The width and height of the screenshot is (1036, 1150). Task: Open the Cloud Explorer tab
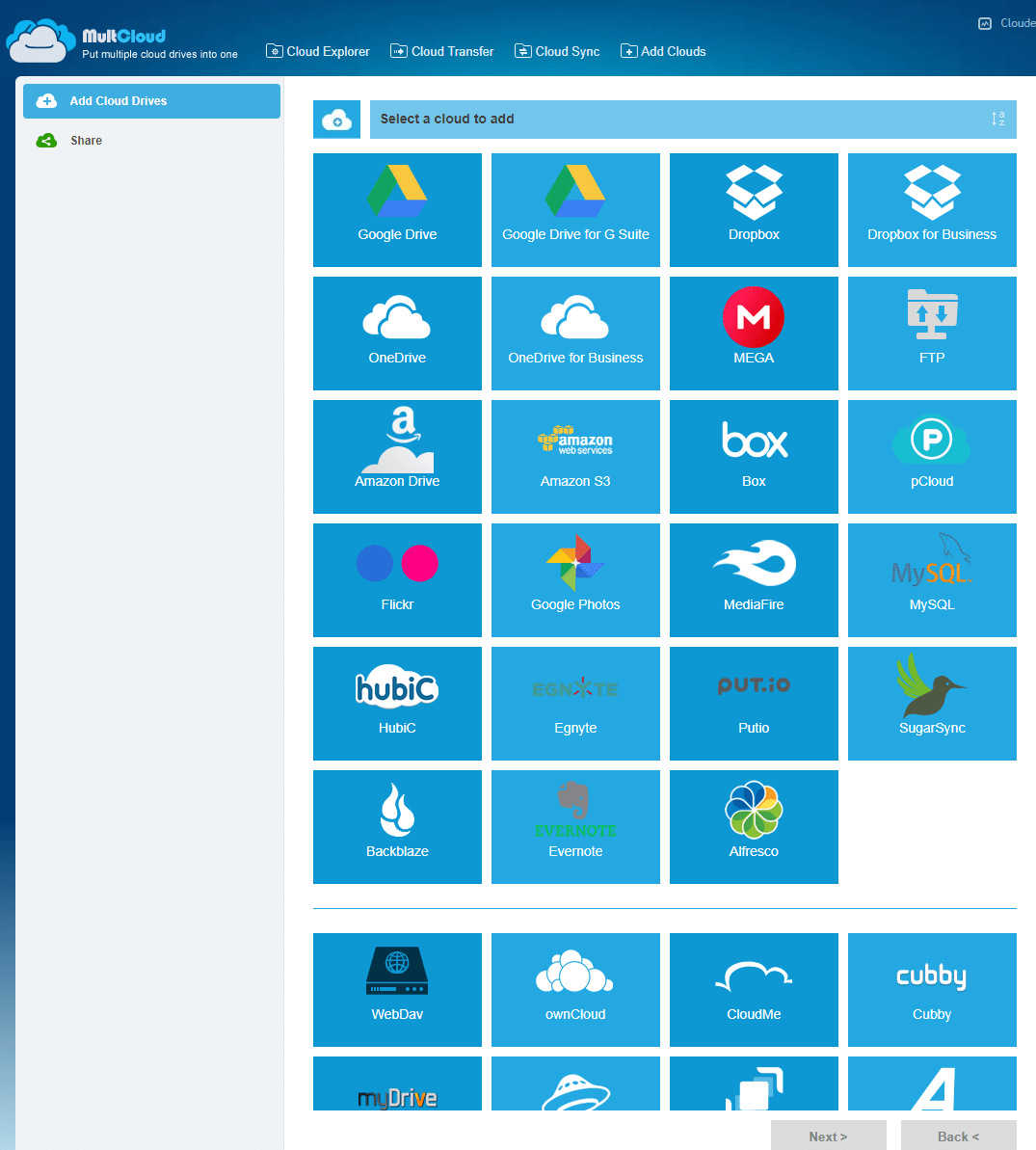(318, 51)
